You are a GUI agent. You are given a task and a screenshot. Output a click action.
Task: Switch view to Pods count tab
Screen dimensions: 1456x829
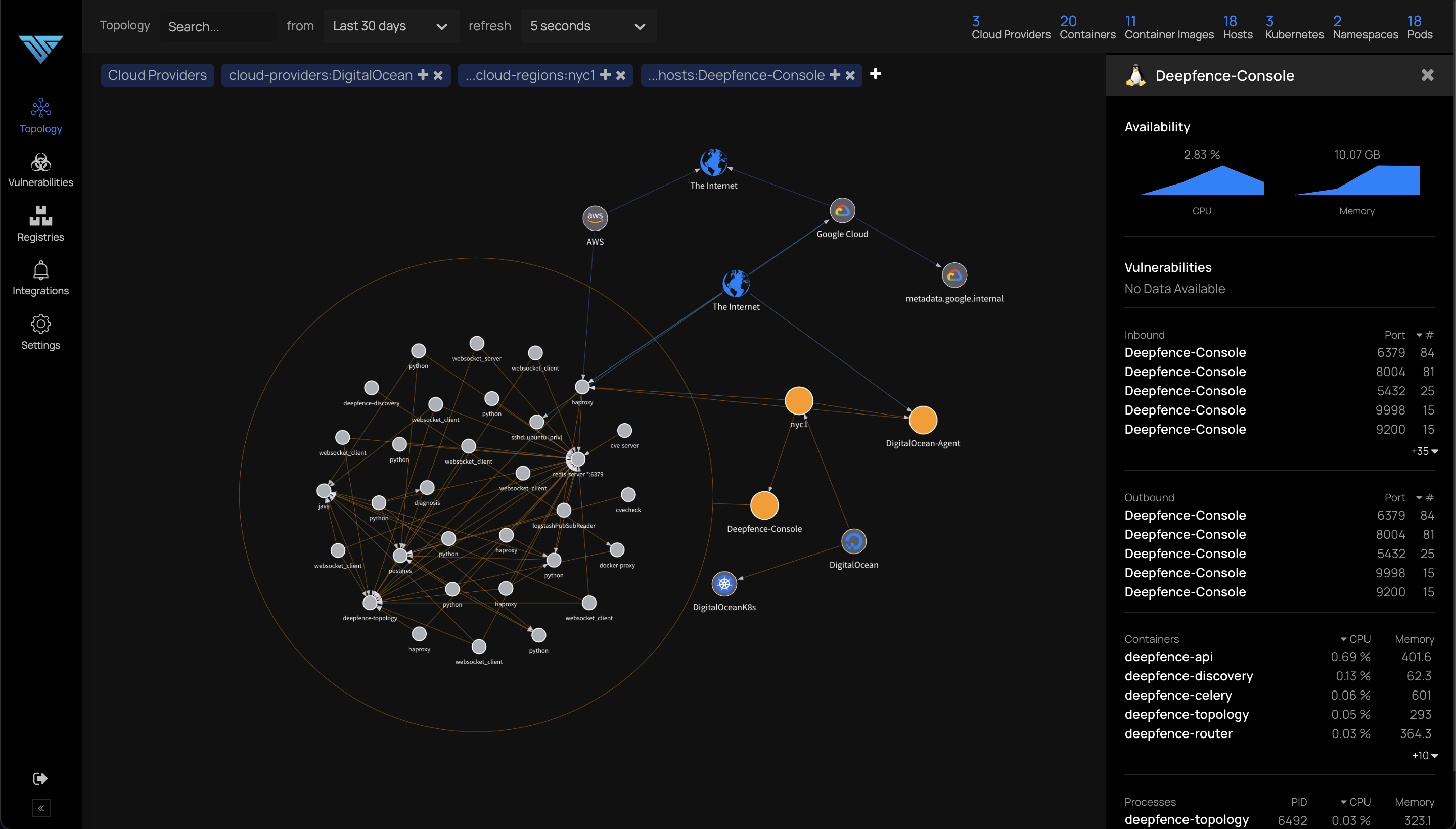tap(1420, 27)
